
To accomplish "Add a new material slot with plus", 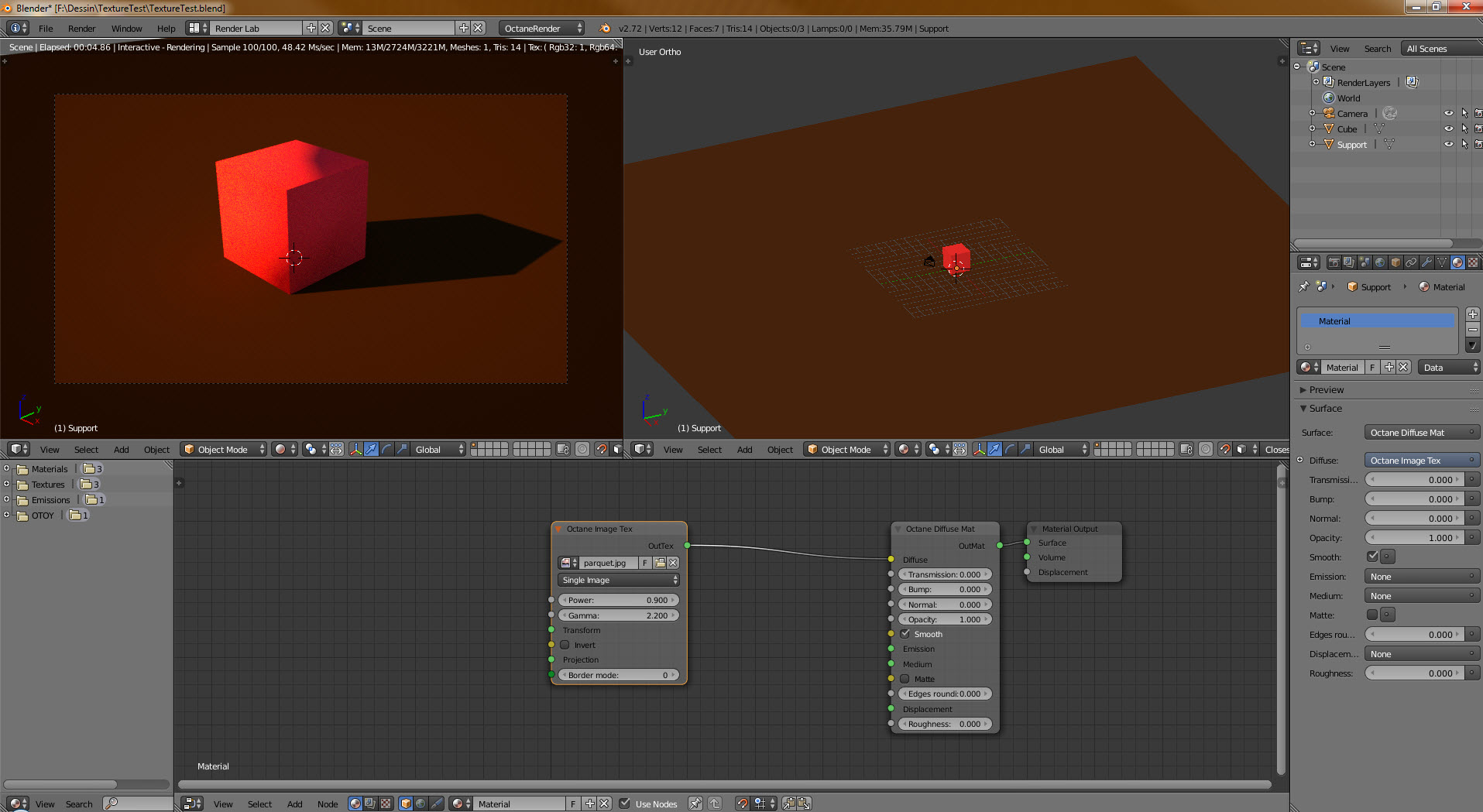I will 1473,314.
